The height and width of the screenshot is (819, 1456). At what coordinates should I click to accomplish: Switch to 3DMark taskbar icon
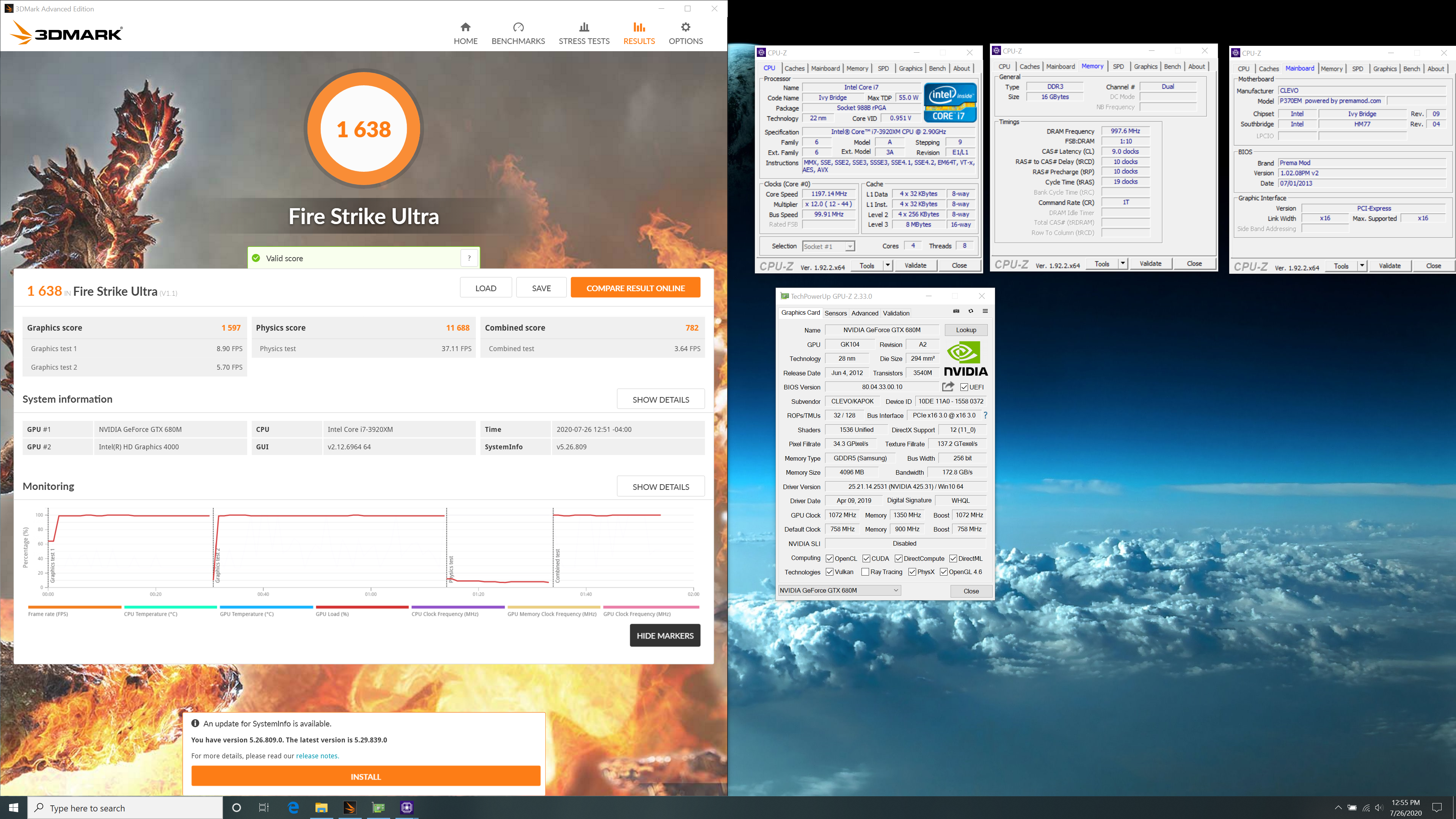click(x=350, y=808)
